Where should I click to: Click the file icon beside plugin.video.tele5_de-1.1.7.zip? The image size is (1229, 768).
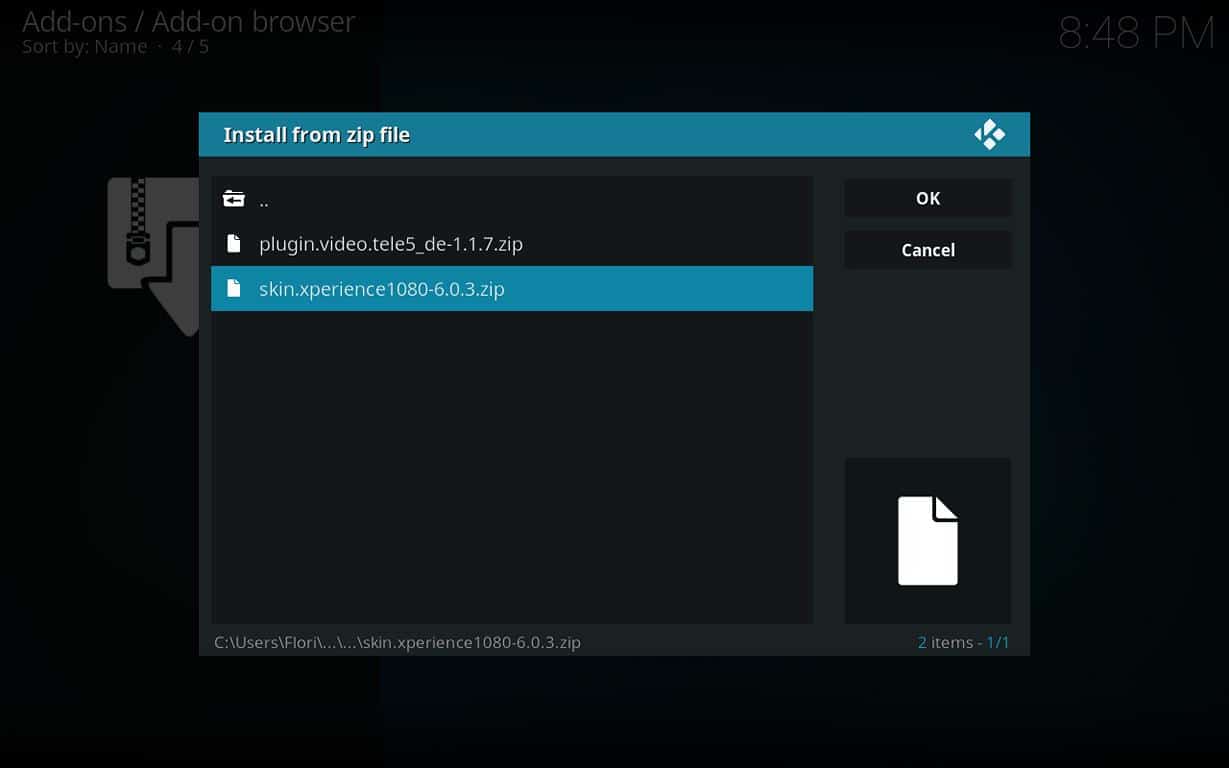(234, 243)
